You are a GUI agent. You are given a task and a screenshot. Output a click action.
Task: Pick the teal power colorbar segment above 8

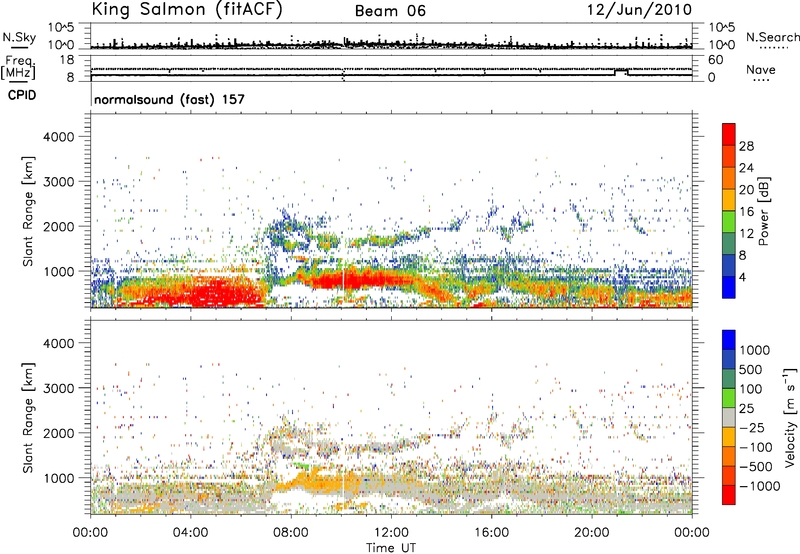[x=729, y=244]
